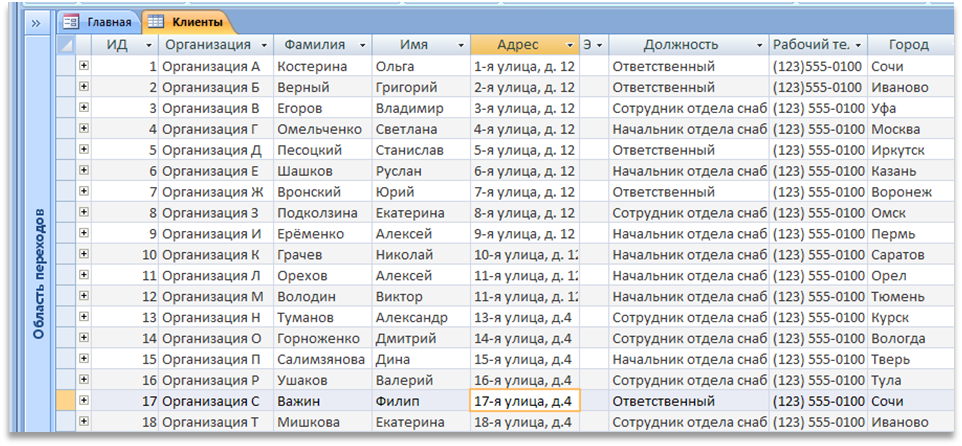Expand subdatasheet for Организация К row
Viewport: 962px width, 446px height.
tap(84, 254)
